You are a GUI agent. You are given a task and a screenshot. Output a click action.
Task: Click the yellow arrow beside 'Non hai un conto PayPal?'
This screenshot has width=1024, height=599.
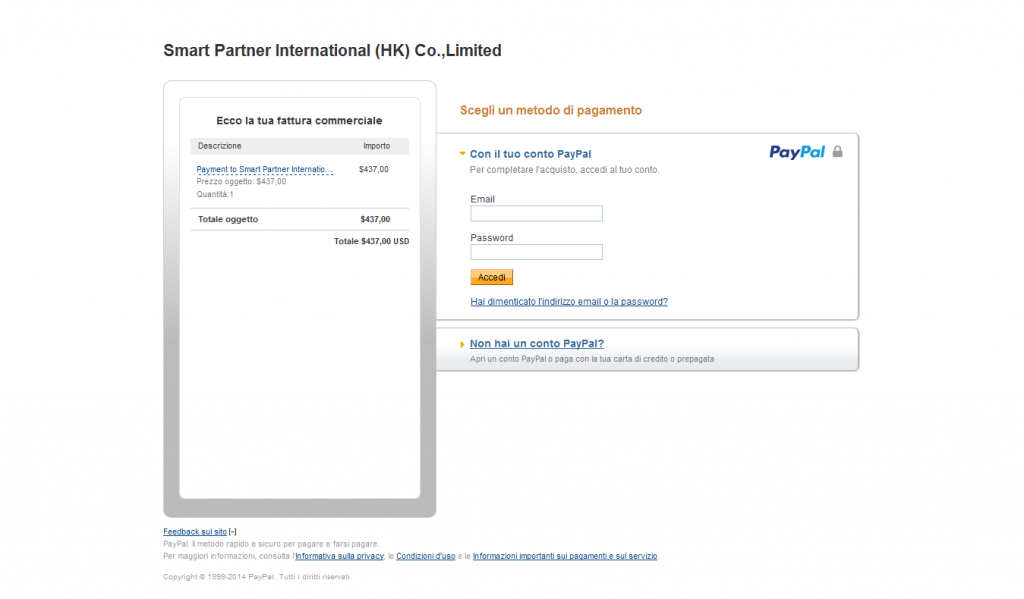tap(463, 342)
